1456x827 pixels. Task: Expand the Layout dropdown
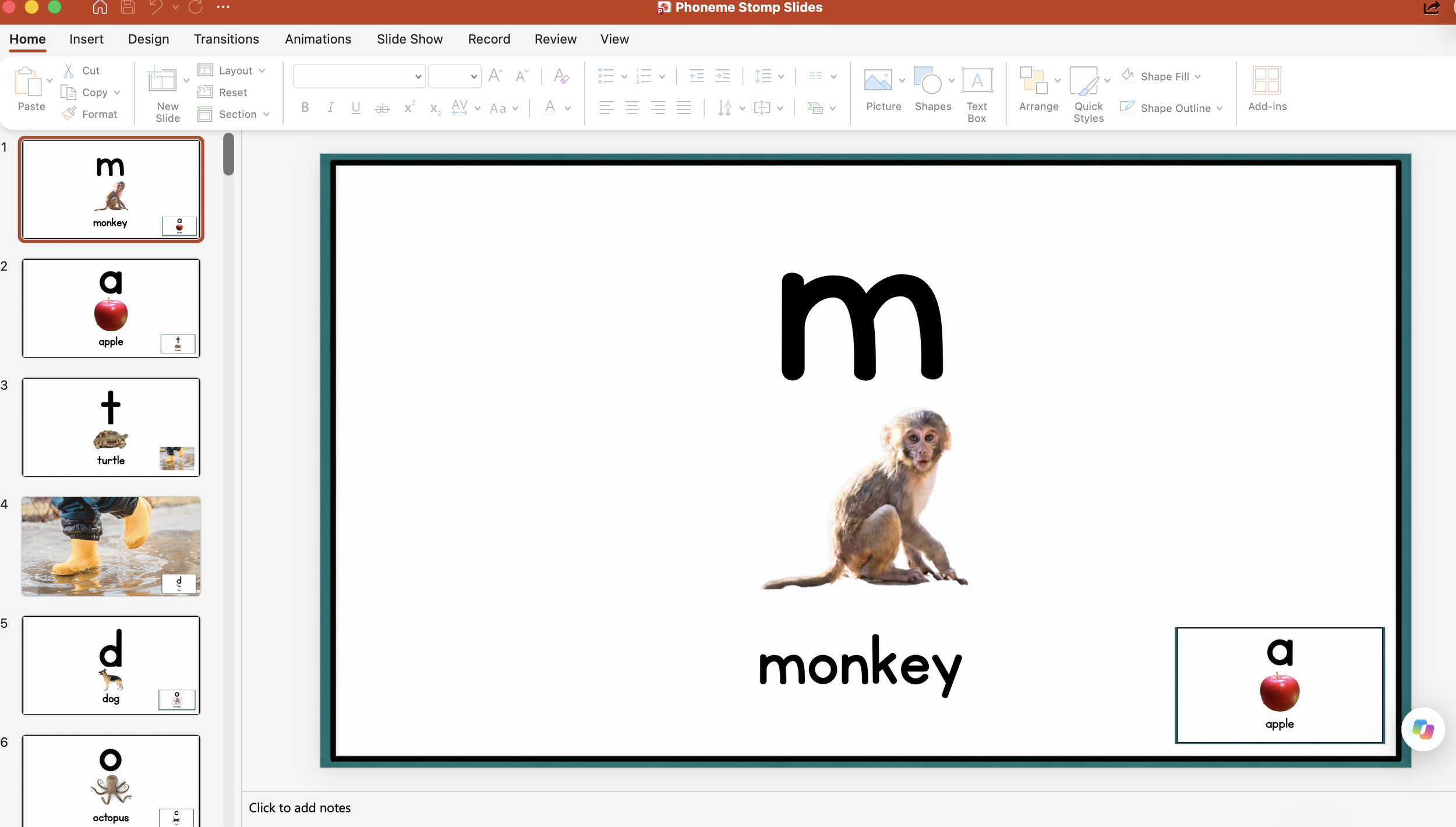click(x=262, y=70)
